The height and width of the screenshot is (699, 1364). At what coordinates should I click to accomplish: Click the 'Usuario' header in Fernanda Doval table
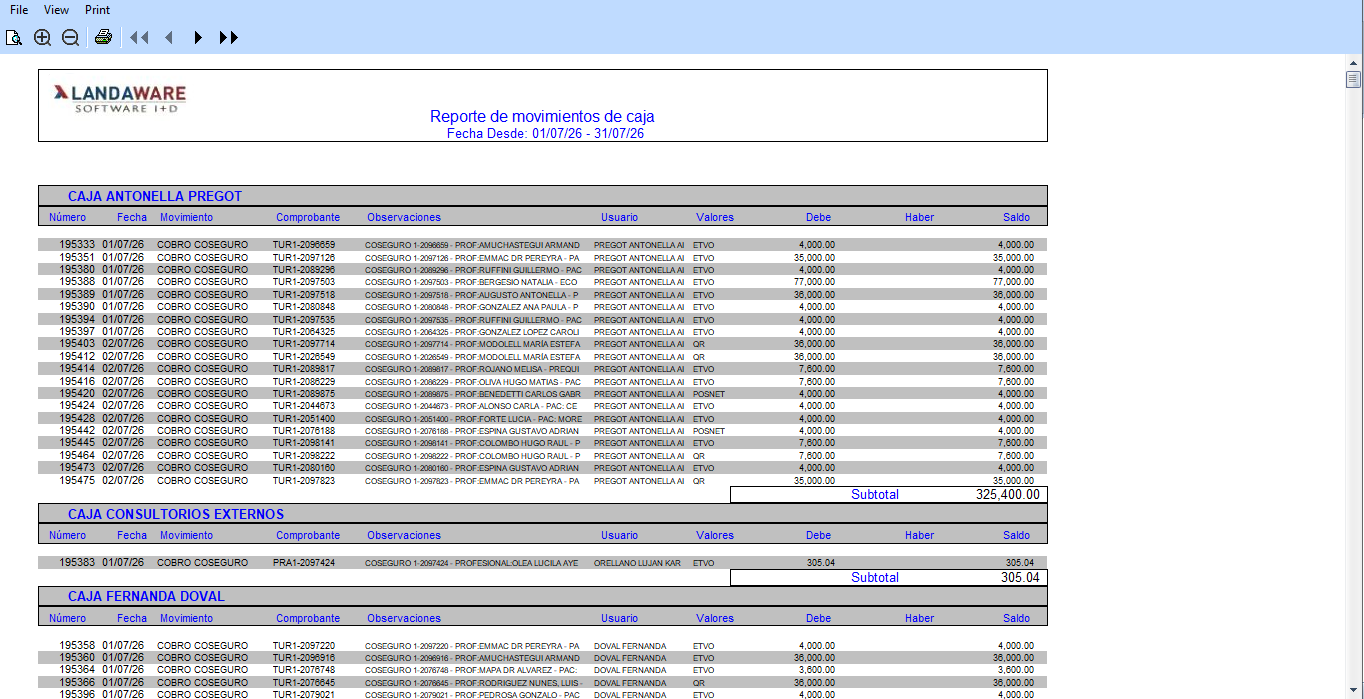pos(620,618)
